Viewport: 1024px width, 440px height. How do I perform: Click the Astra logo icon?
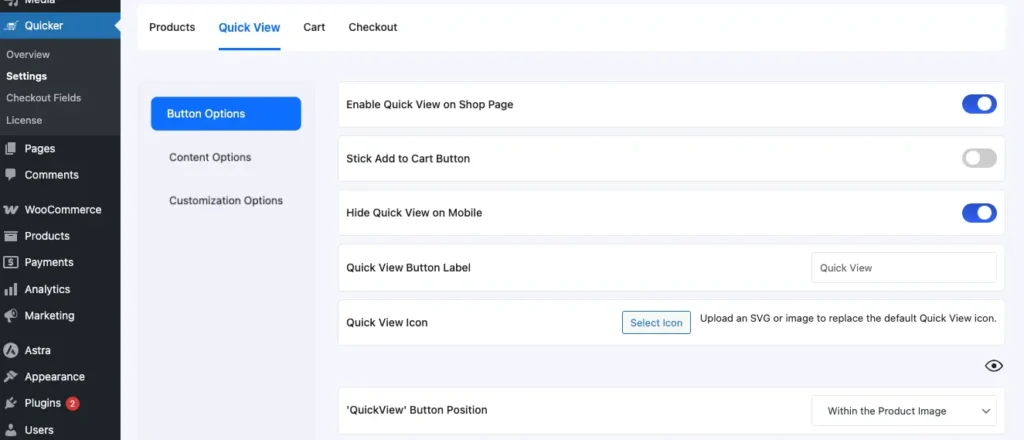pos(11,351)
